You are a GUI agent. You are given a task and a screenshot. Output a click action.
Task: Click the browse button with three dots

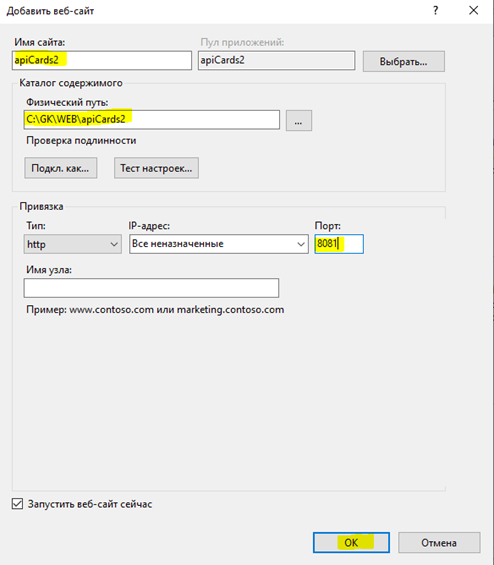tap(299, 120)
